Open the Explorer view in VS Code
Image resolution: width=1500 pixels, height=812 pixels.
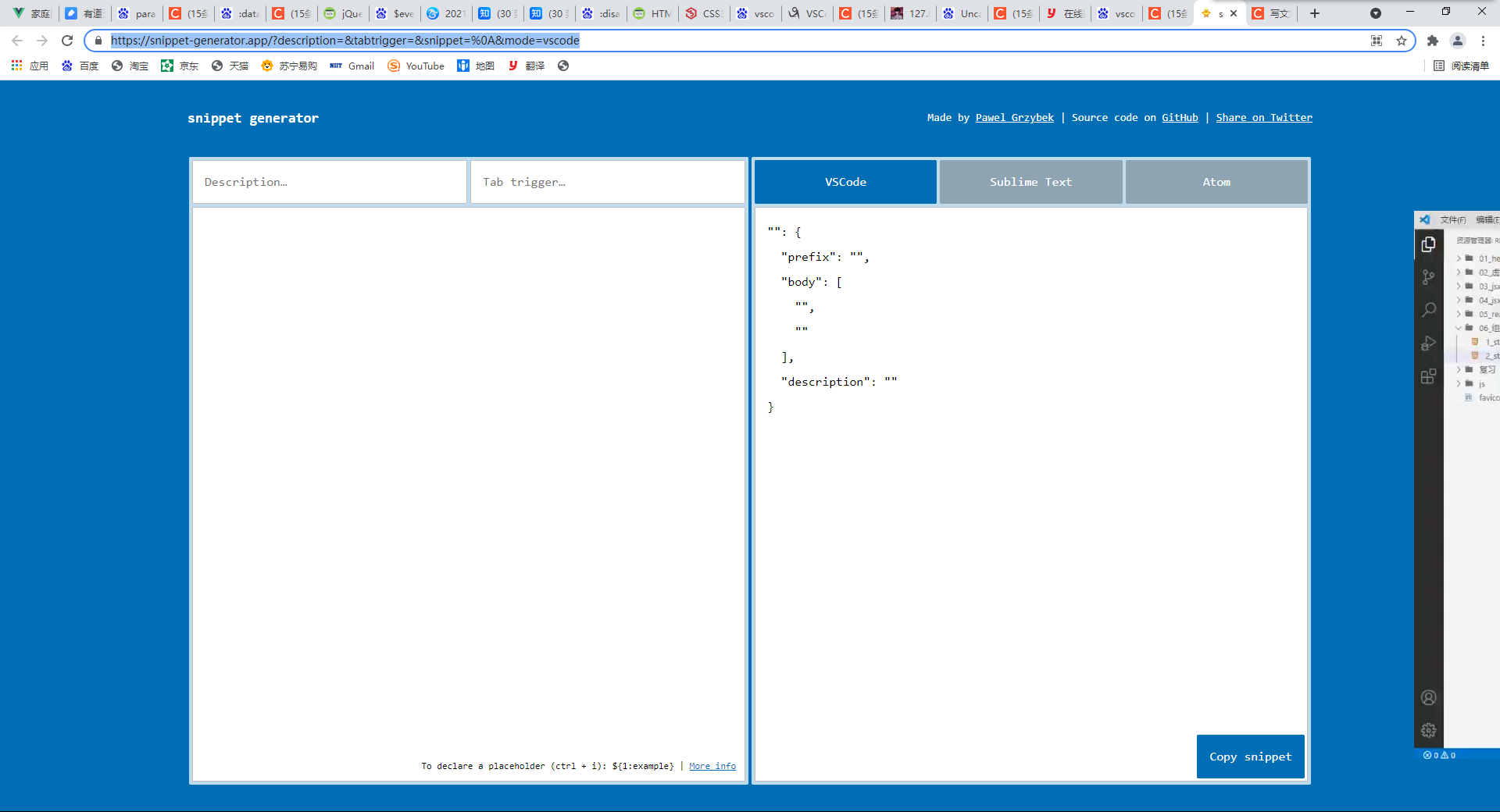pyautogui.click(x=1429, y=244)
